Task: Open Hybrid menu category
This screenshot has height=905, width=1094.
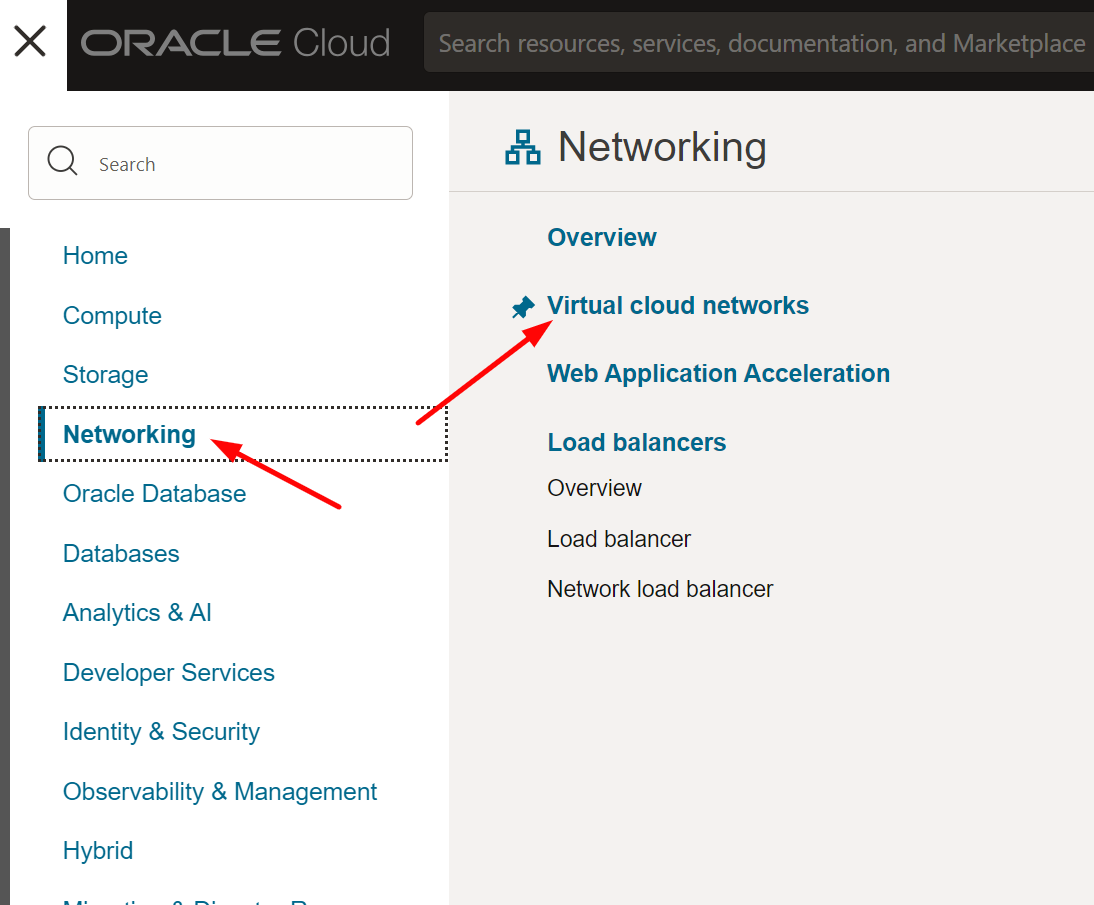Action: pyautogui.click(x=98, y=851)
